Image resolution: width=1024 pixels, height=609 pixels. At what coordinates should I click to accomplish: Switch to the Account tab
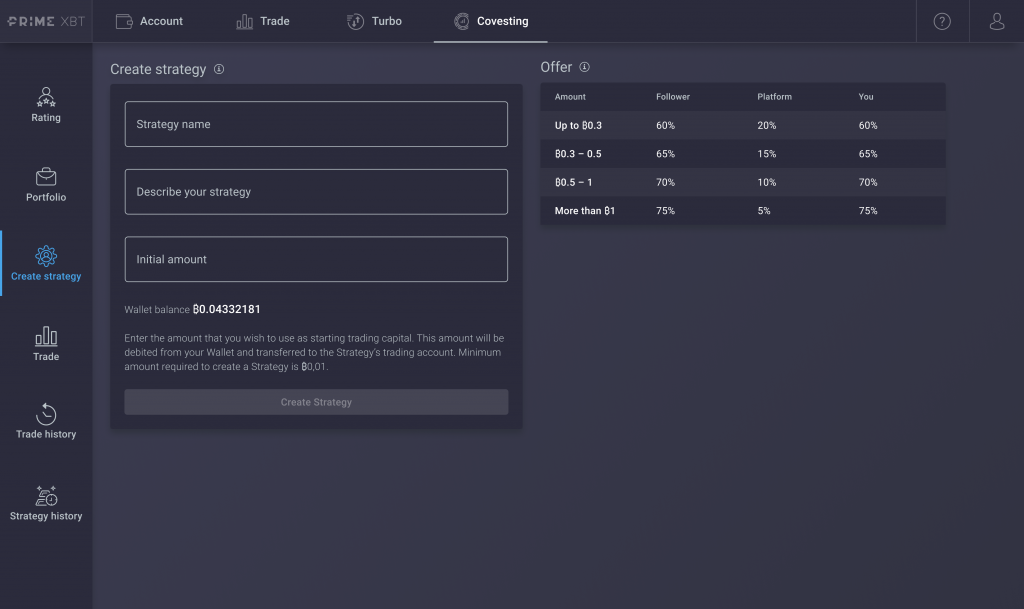[149, 20]
